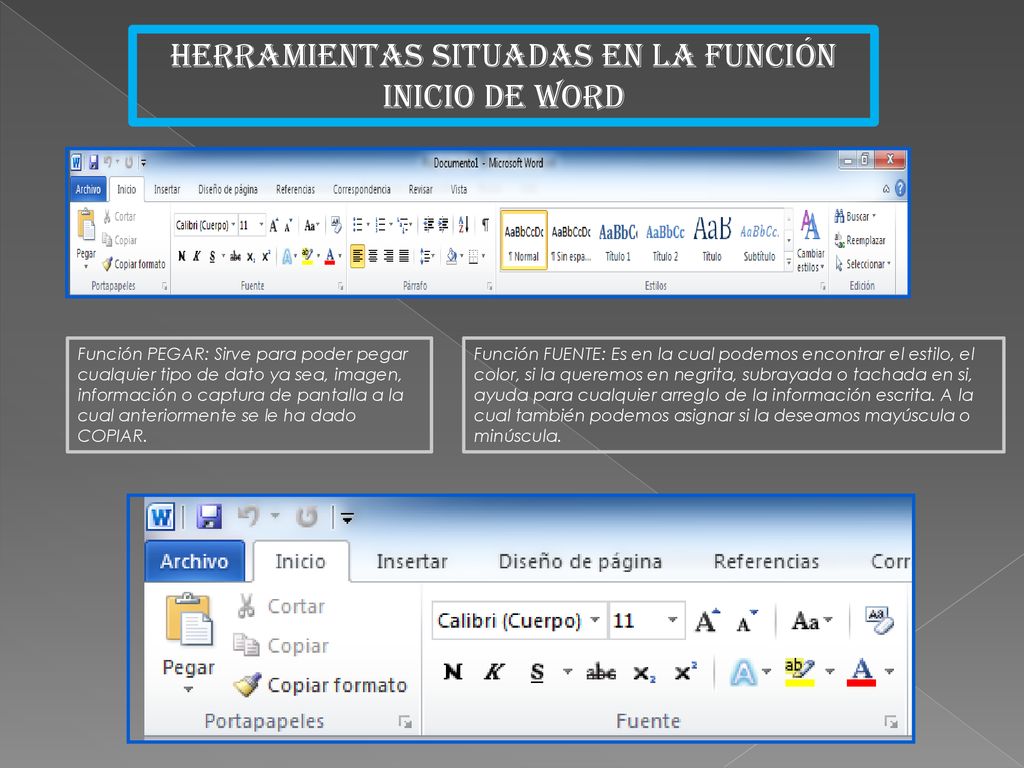
Task: Click the Reemplazar button
Action: coord(859,240)
